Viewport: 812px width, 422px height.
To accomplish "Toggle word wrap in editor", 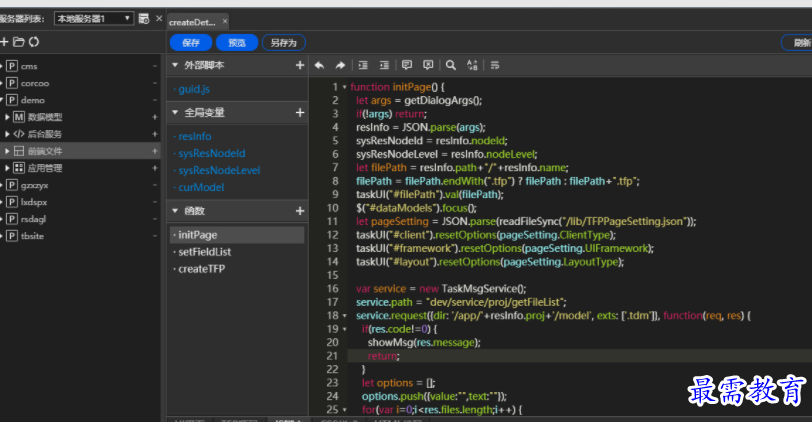I will click(495, 65).
